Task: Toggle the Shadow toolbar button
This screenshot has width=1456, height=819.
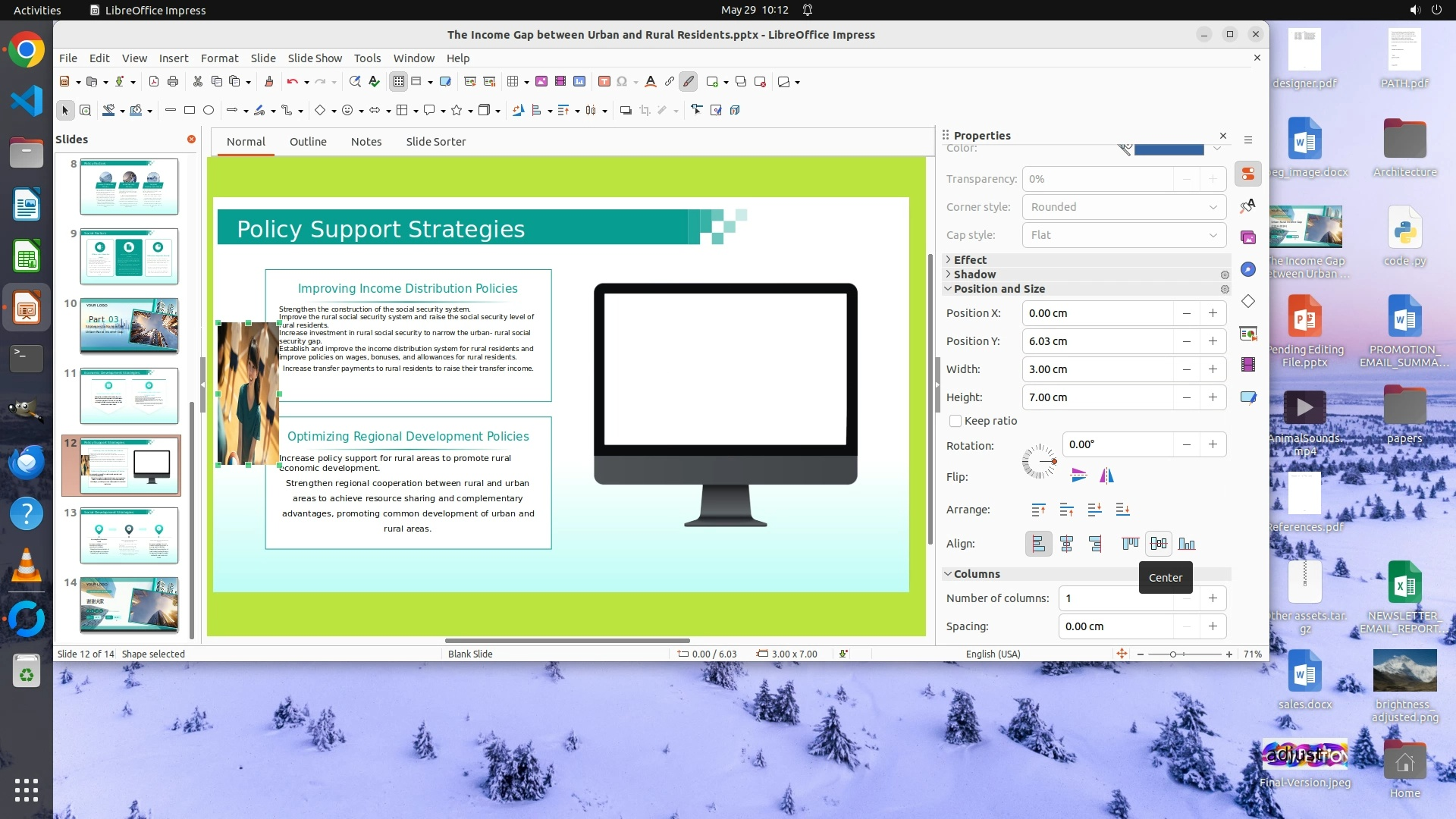Action: [x=626, y=111]
